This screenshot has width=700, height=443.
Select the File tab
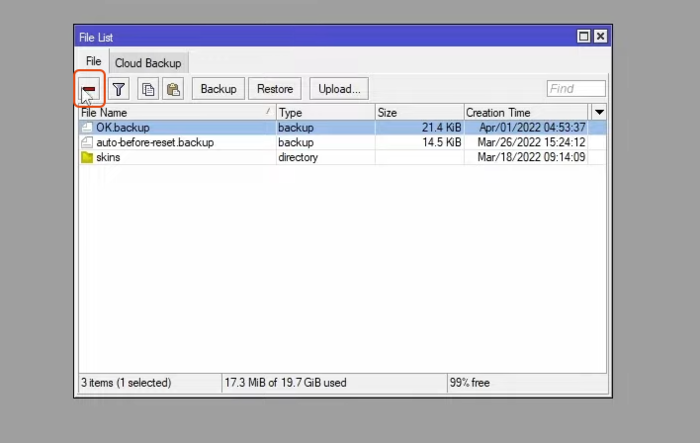click(x=93, y=62)
